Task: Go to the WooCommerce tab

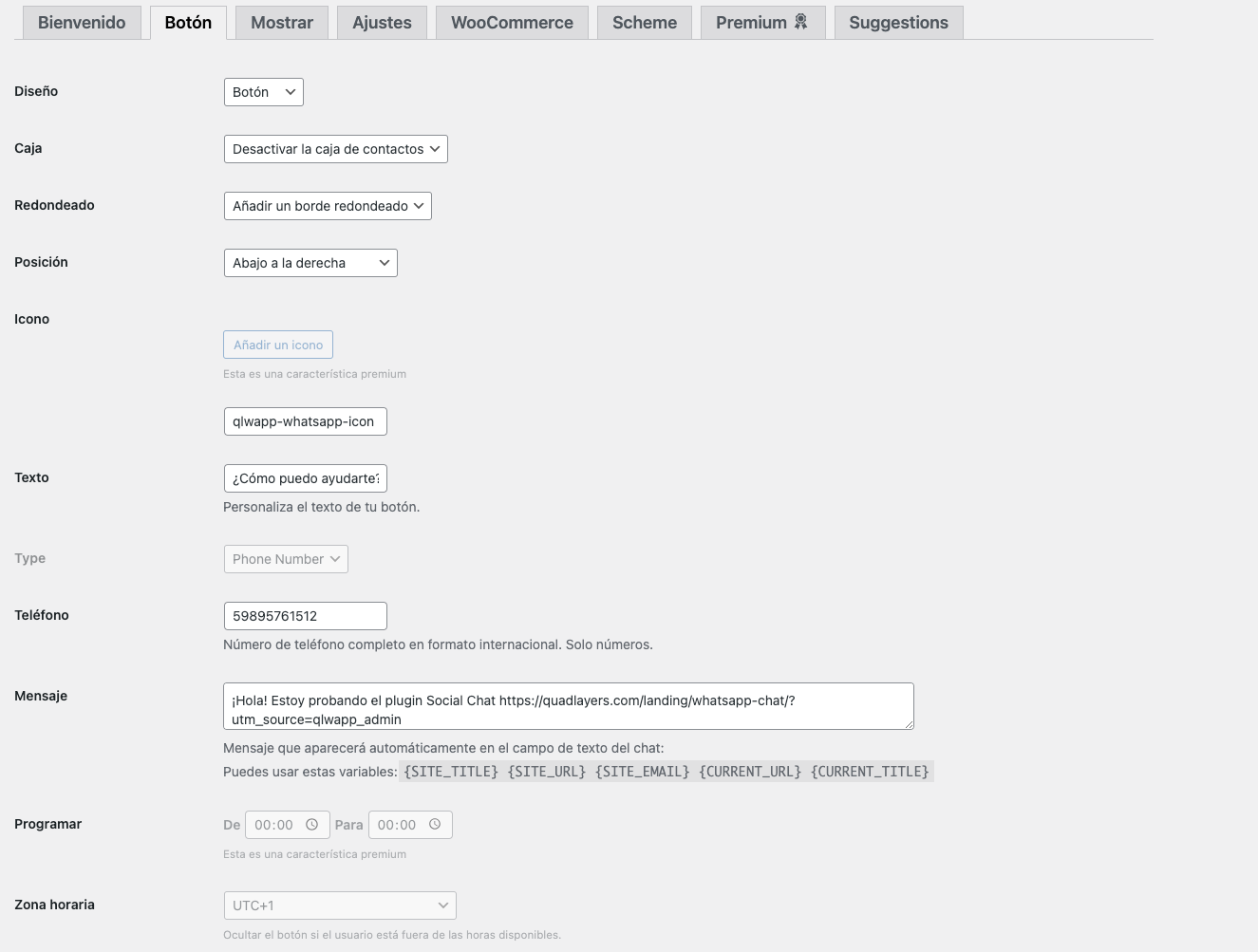Action: [x=512, y=23]
